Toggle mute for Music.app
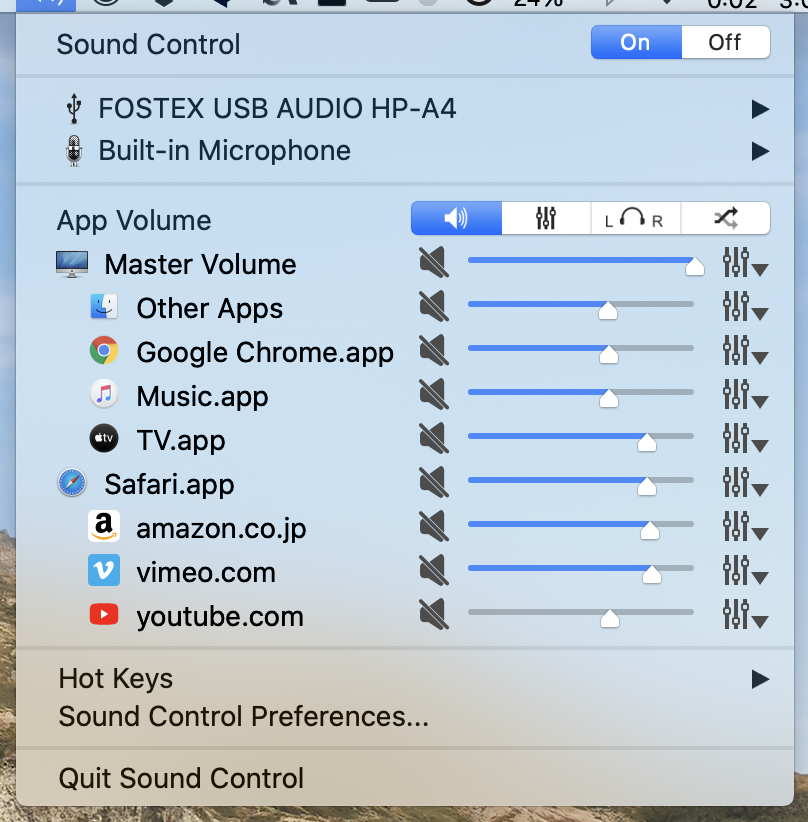The height and width of the screenshot is (822, 808). click(434, 394)
